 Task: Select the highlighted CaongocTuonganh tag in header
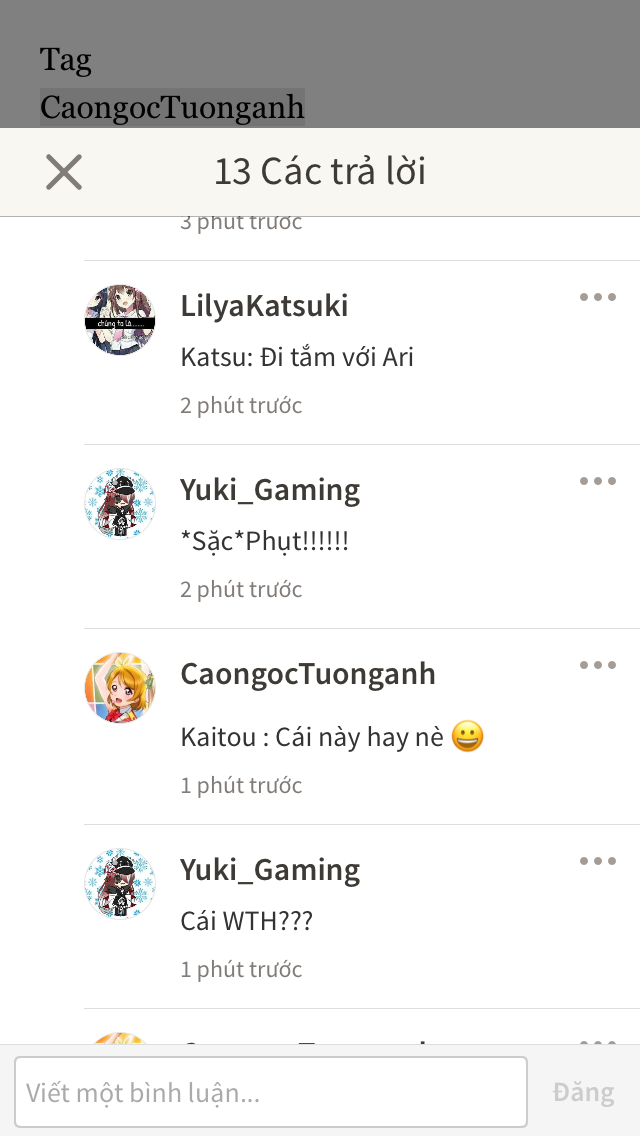pyautogui.click(x=172, y=107)
